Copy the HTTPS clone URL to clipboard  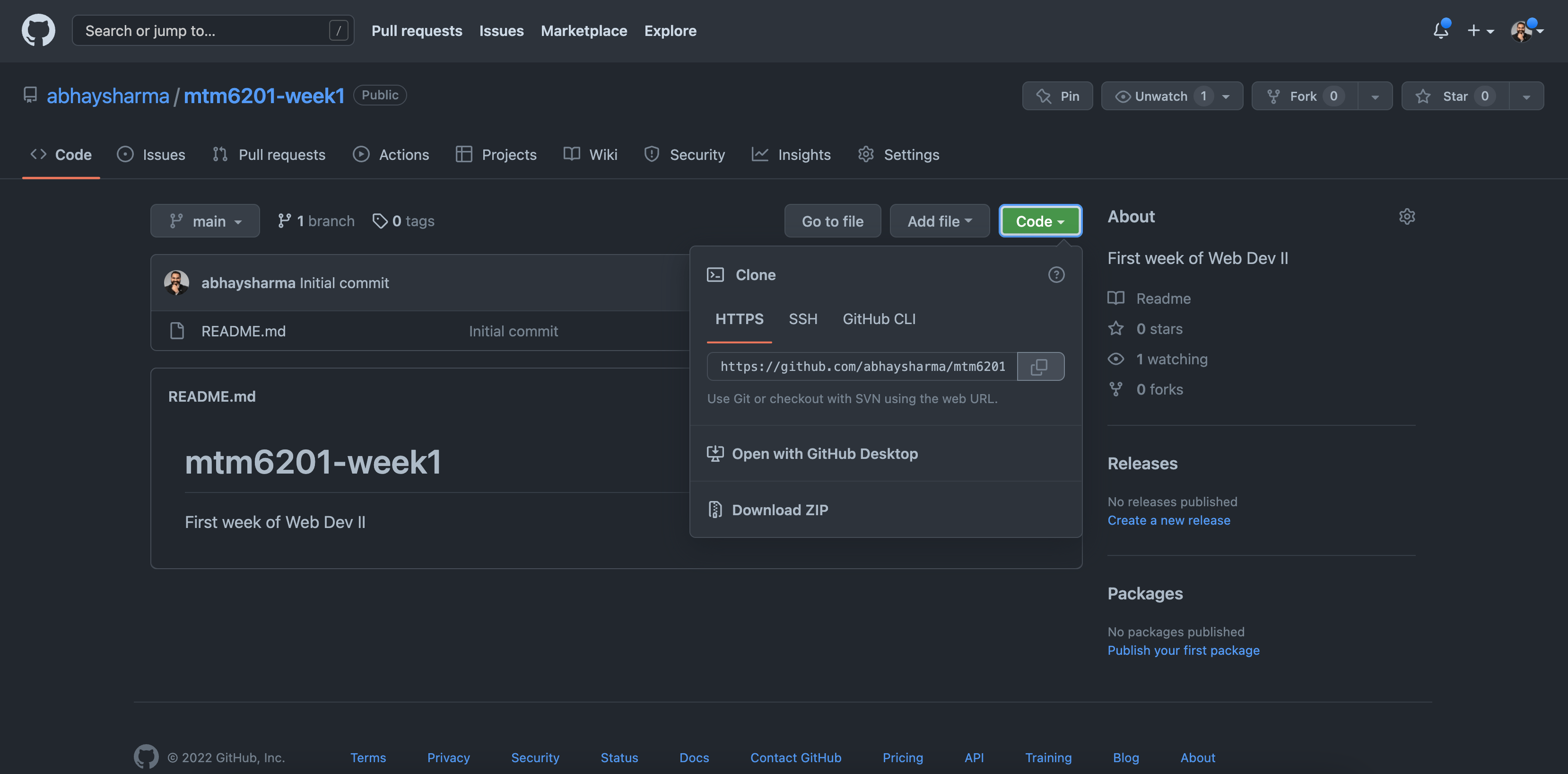[x=1040, y=367]
